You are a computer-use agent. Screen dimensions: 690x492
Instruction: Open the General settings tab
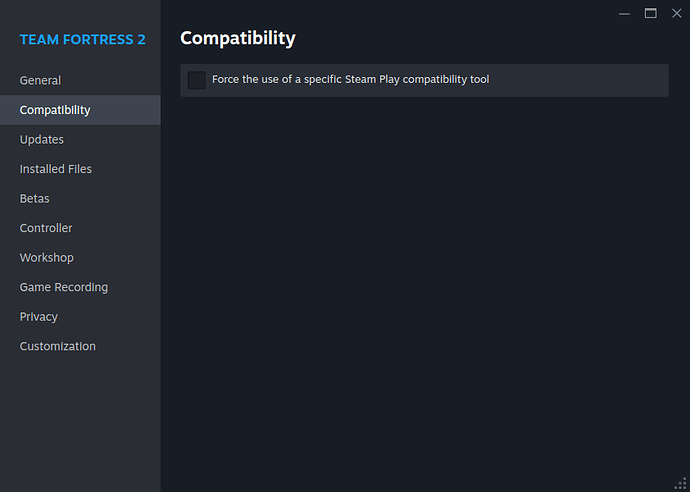(x=40, y=80)
